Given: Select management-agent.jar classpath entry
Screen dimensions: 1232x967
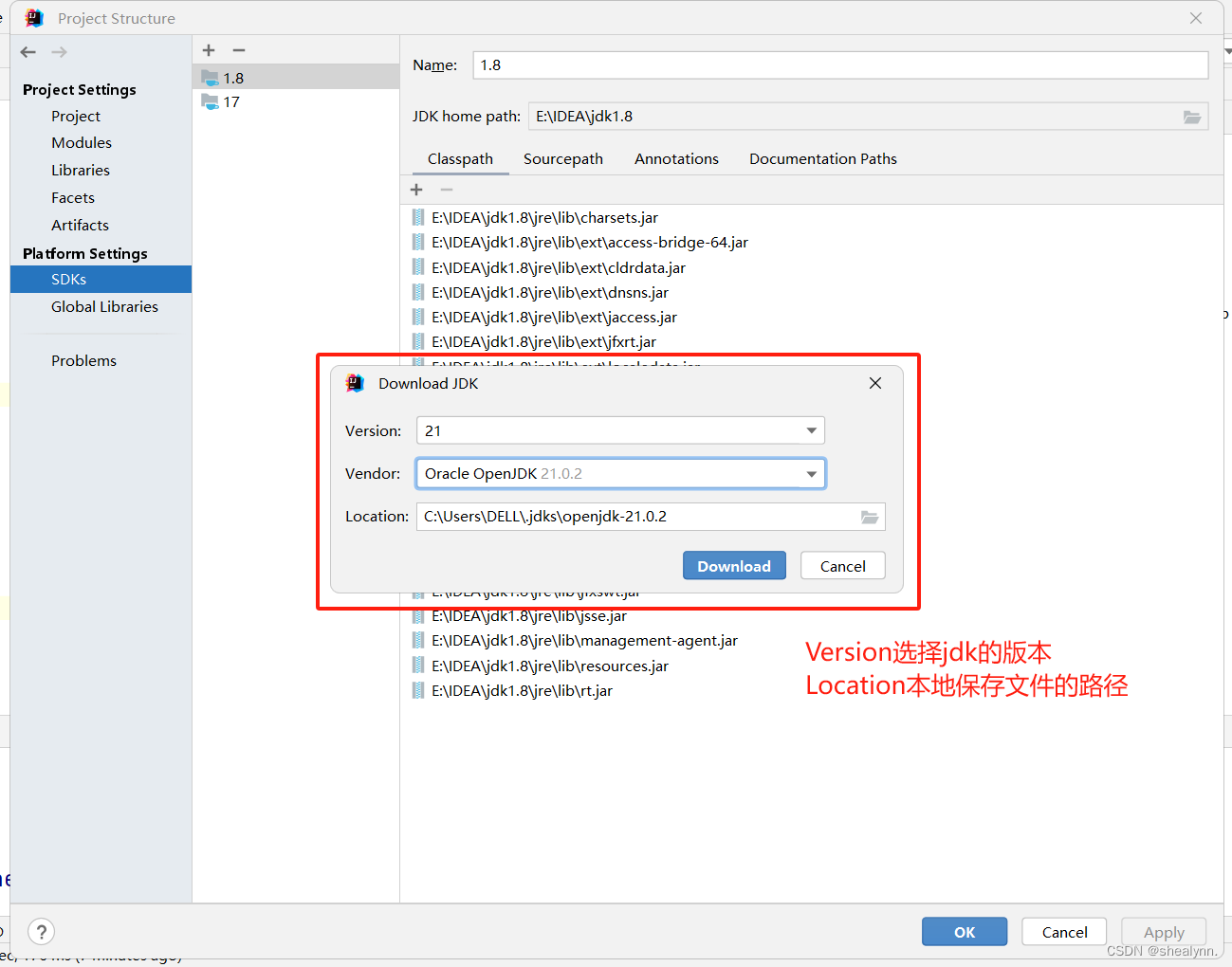Looking at the screenshot, I should click(585, 641).
